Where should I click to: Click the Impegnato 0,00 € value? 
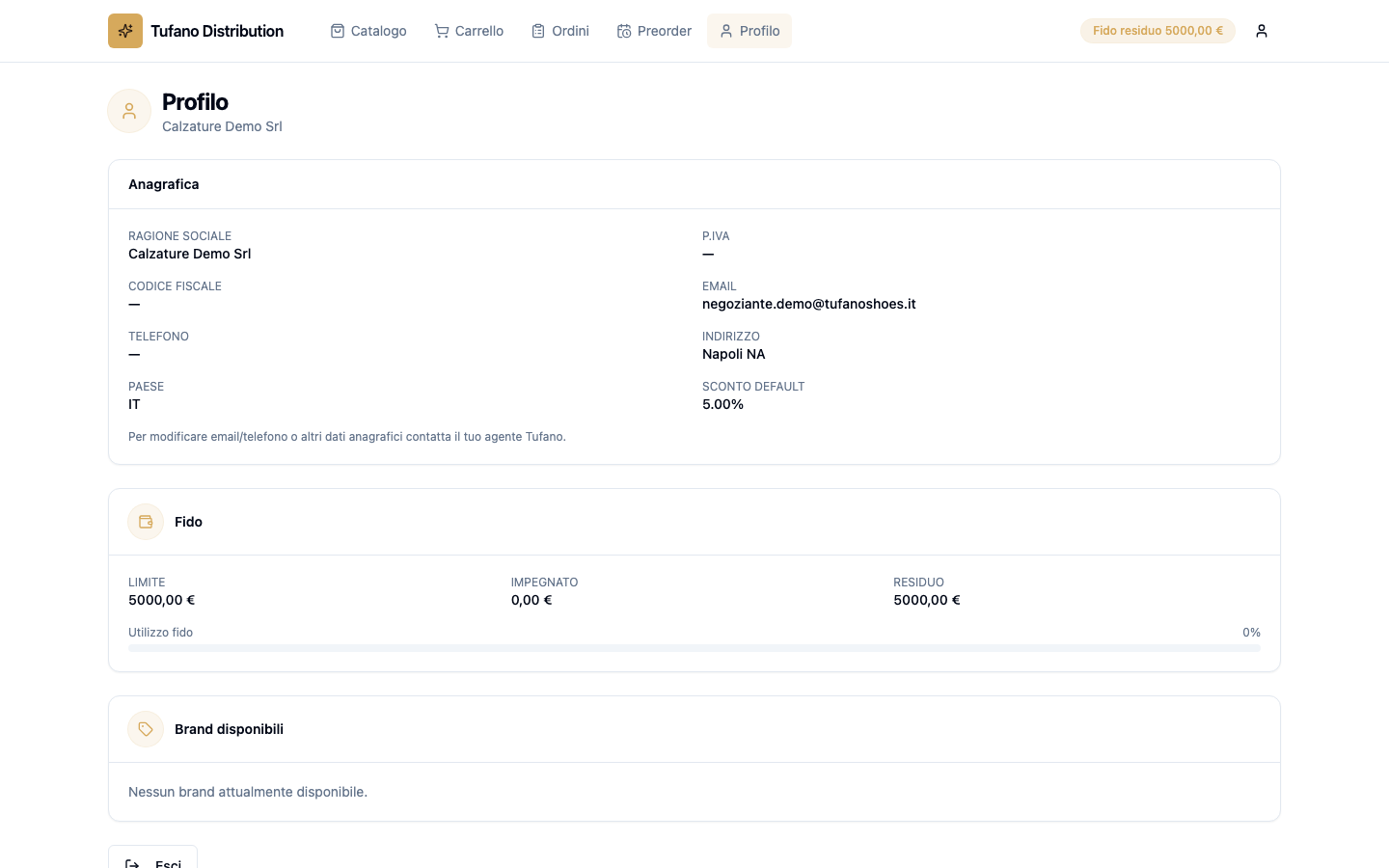click(531, 600)
